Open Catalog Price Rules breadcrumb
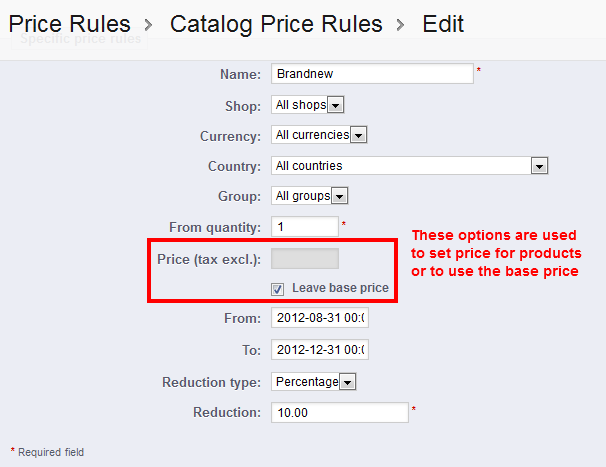 (x=276, y=23)
